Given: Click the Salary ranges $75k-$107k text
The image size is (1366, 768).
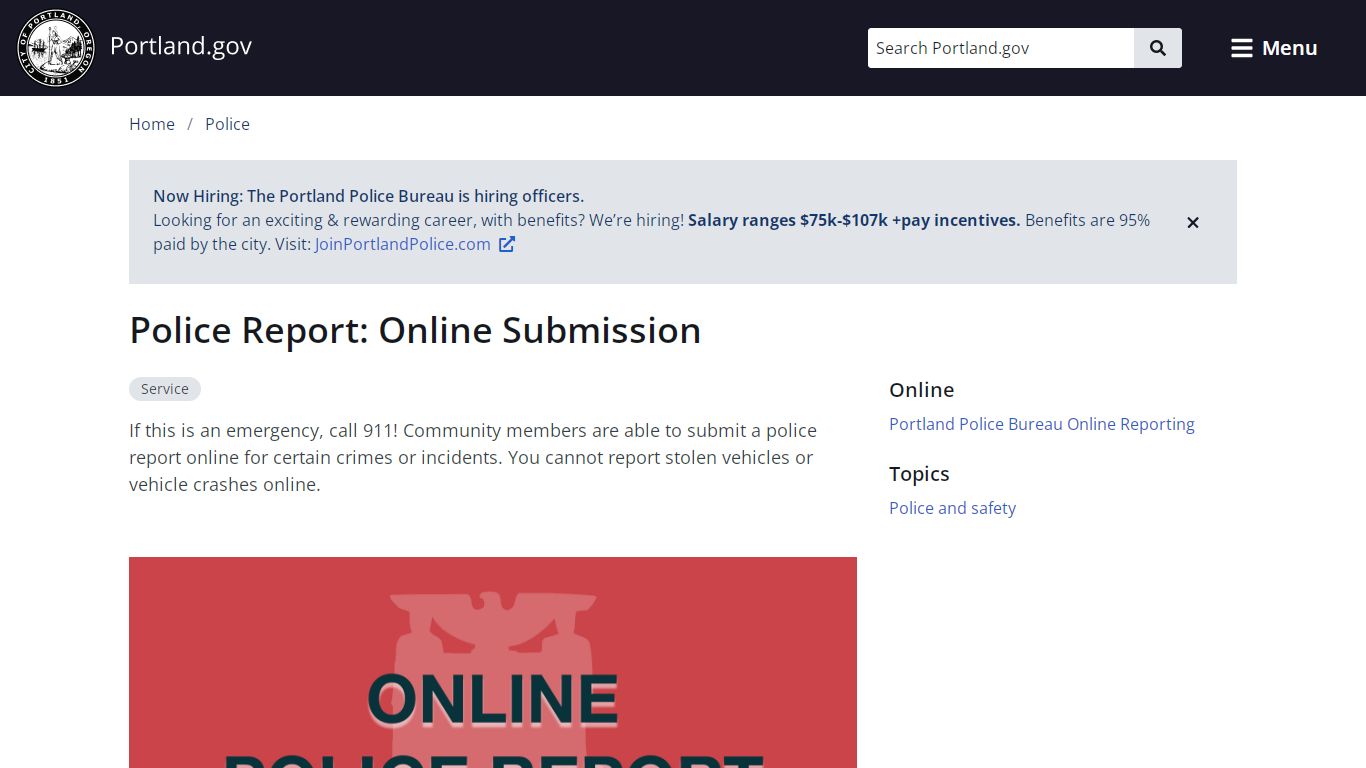Looking at the screenshot, I should click(854, 220).
